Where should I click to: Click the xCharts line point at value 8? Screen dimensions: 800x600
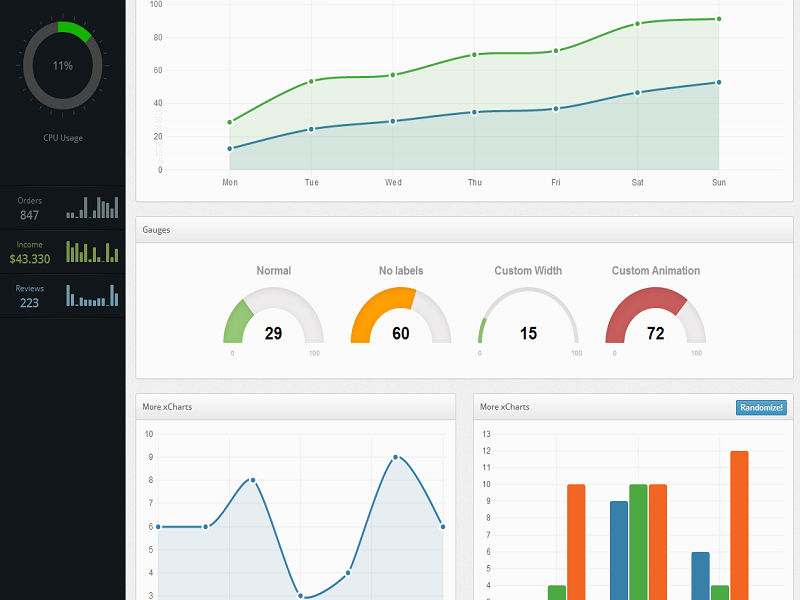coord(252,480)
